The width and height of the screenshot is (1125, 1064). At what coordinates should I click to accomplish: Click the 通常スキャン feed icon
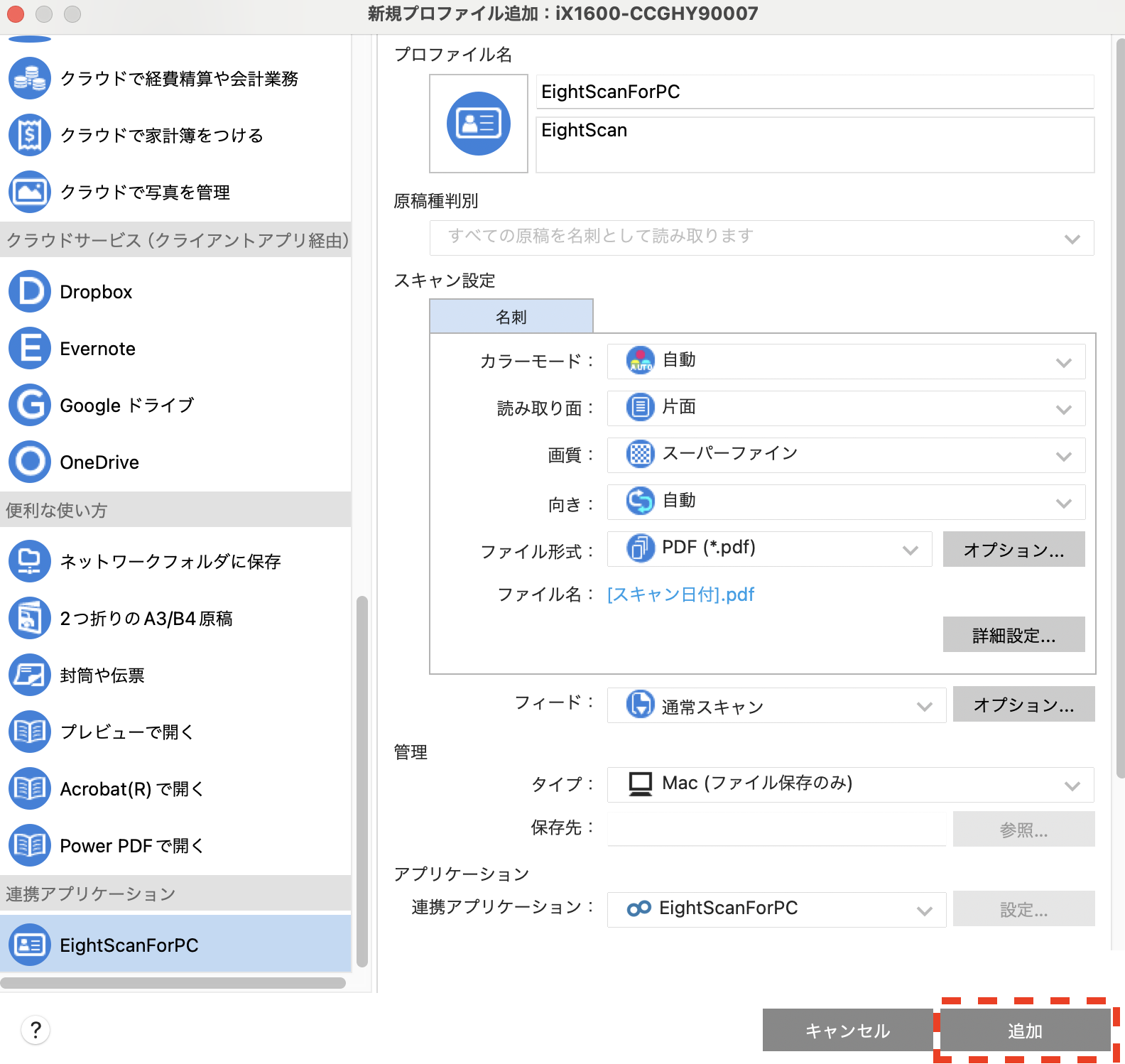641,704
